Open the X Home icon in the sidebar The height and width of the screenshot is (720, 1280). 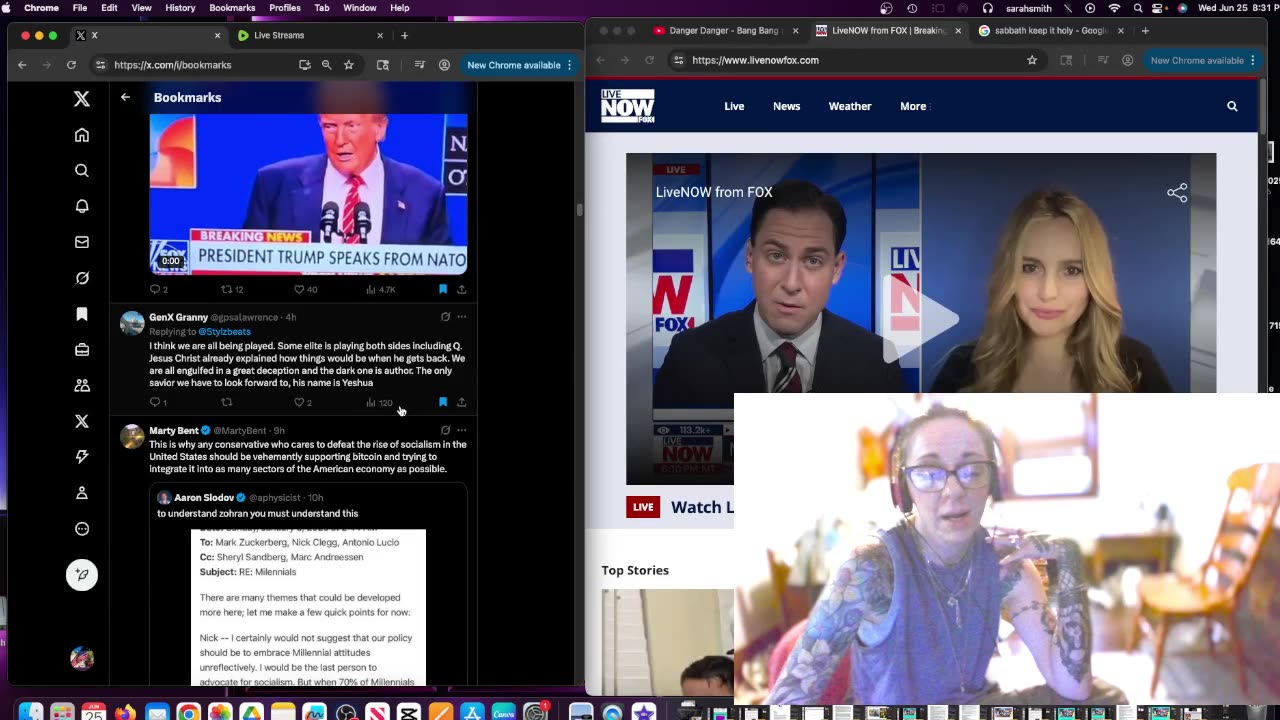(82, 135)
